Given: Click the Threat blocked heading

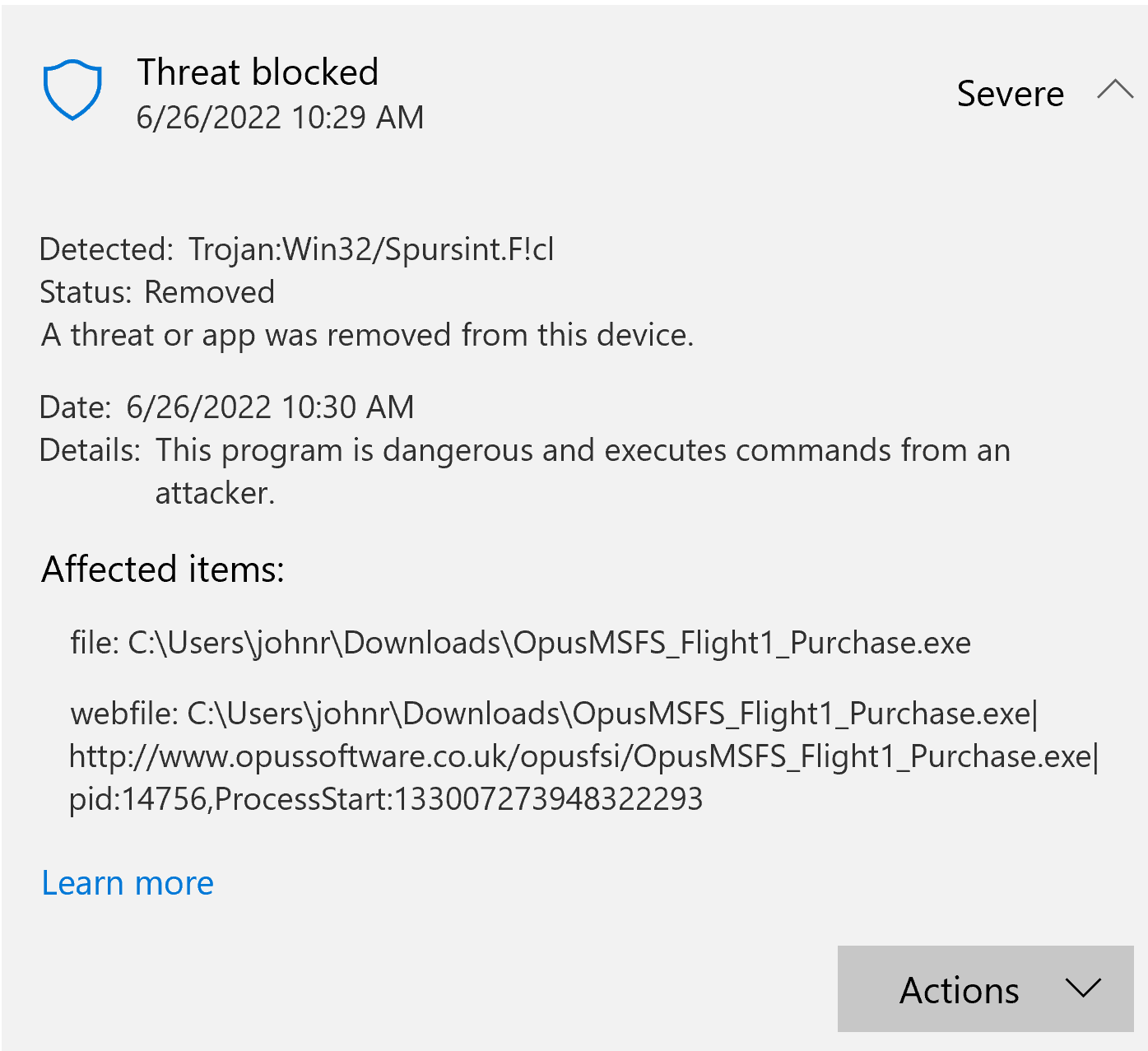Looking at the screenshot, I should coord(258,72).
